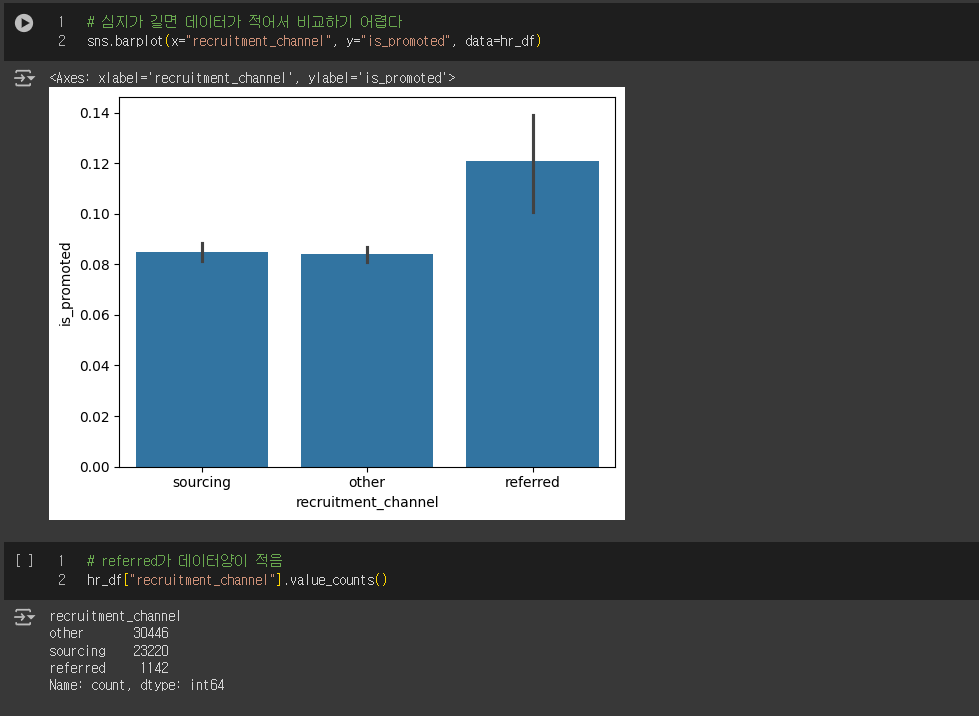Click the error bar on the sourcing bar

pyautogui.click(x=202, y=253)
